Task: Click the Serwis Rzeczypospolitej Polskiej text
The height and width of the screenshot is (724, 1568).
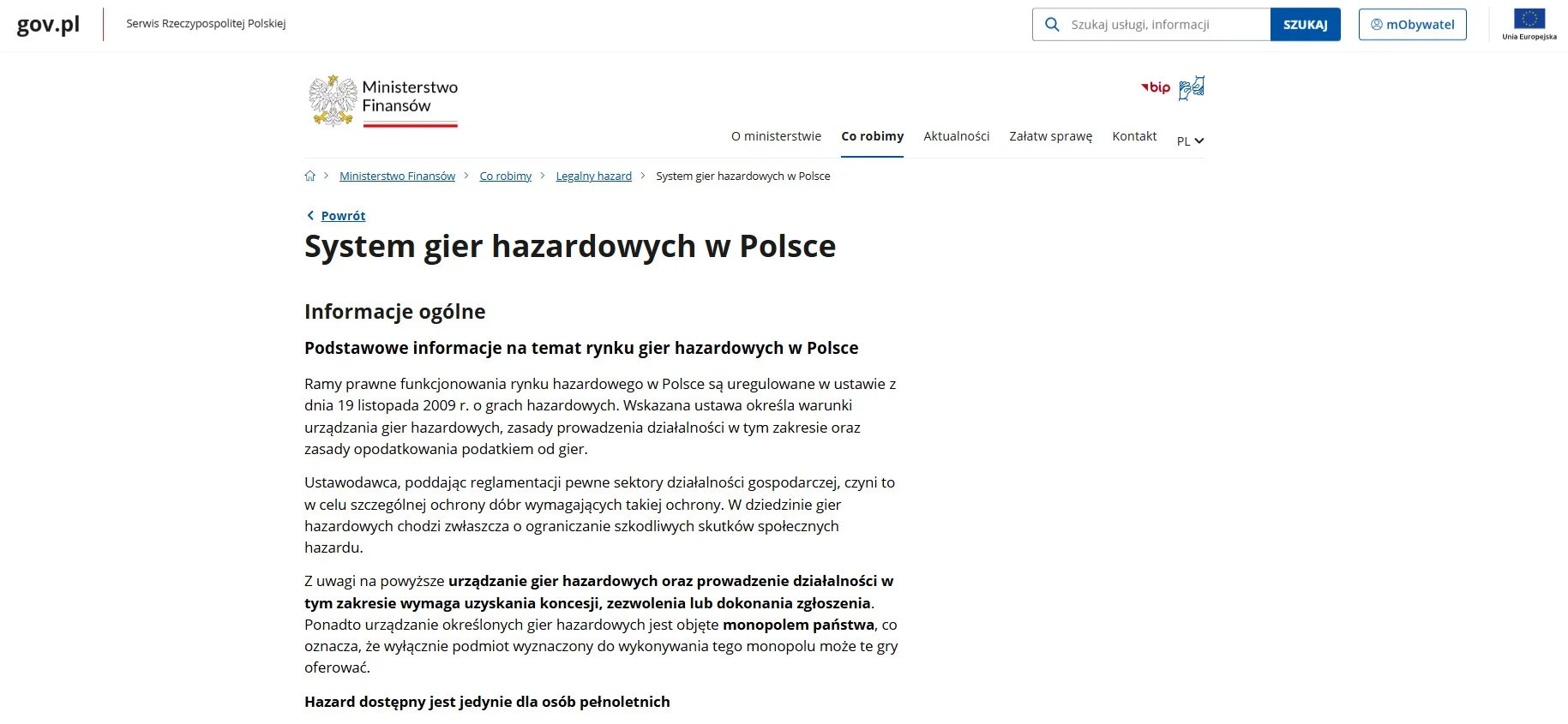Action: click(x=206, y=24)
